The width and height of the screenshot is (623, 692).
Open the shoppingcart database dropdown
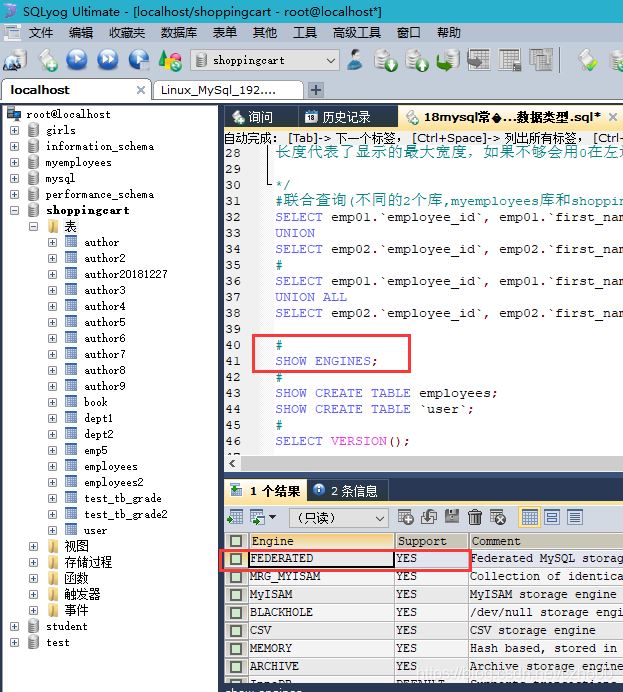tap(332, 61)
